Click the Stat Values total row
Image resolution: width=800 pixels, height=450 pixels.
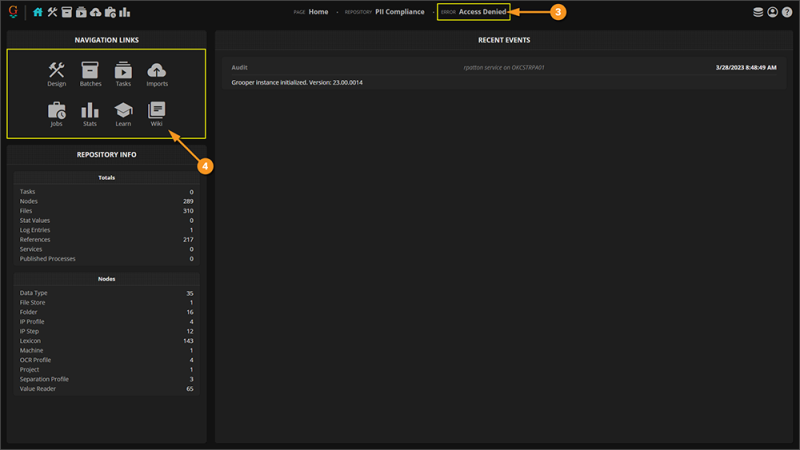coord(107,220)
